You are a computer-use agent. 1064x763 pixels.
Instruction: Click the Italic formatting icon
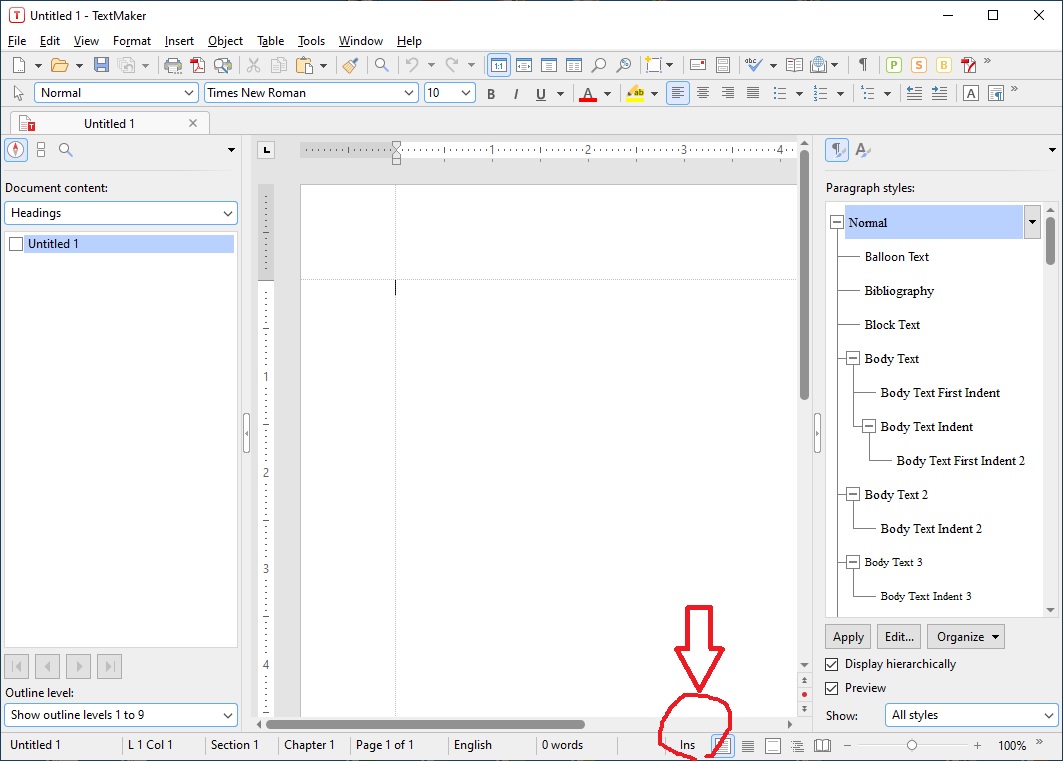(x=516, y=94)
